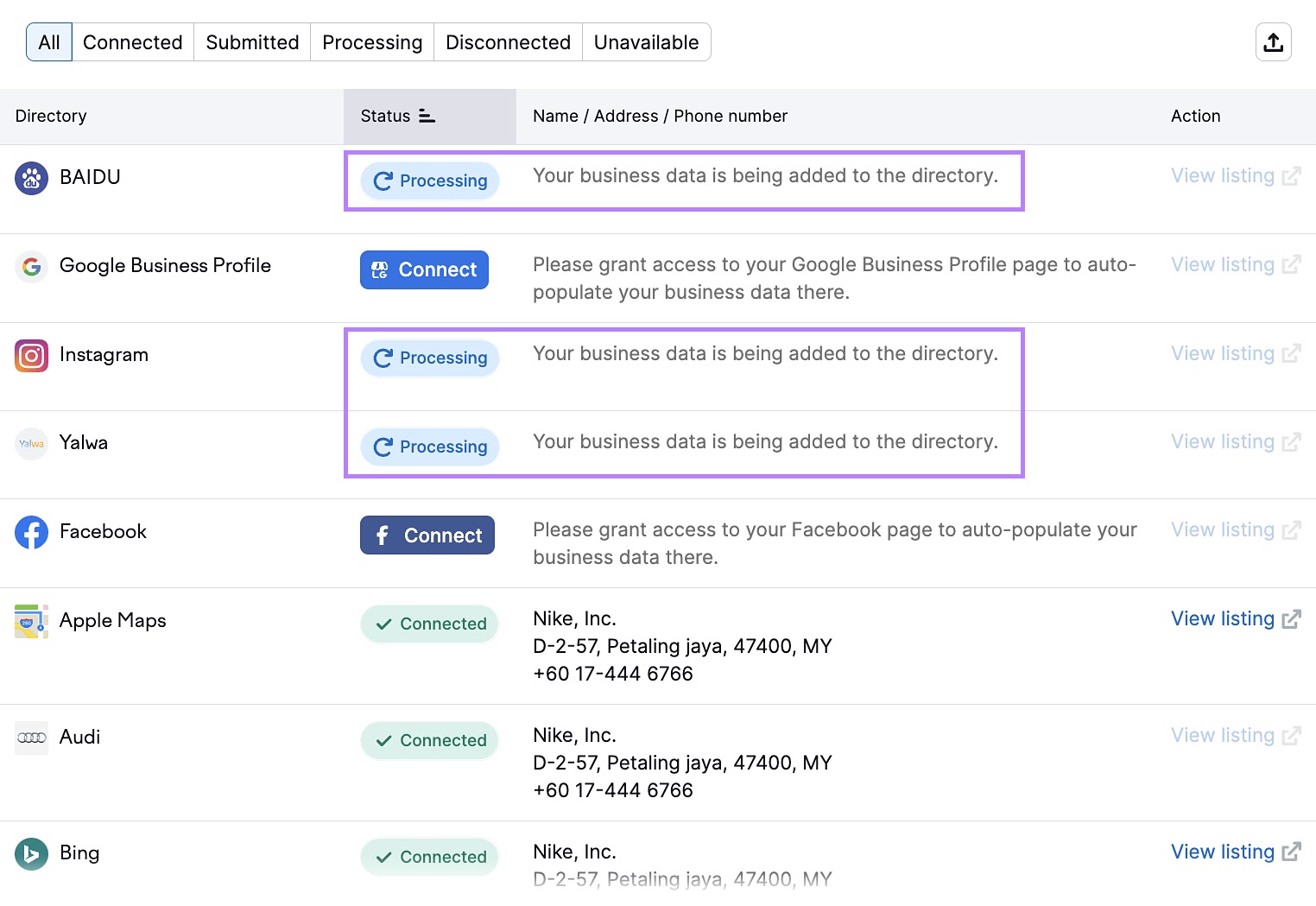Open the external link icon beside Bing's View listing
Viewport: 1316px width, 906px height.
(x=1293, y=852)
